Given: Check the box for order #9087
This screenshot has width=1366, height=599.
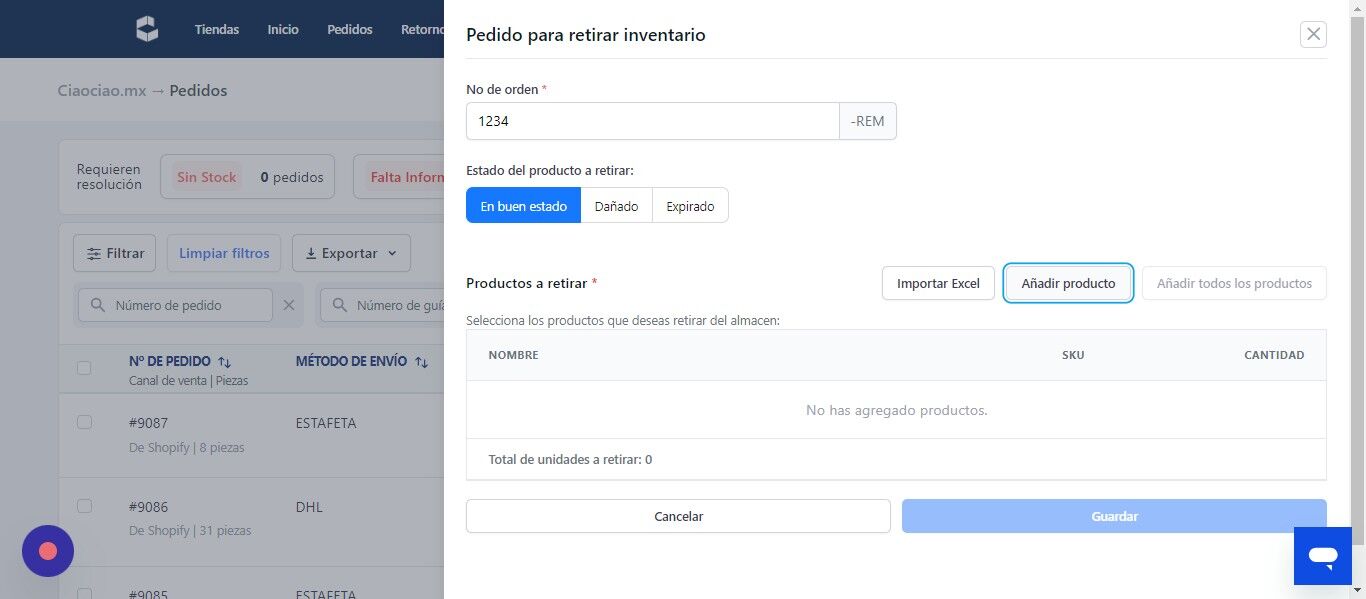Looking at the screenshot, I should click(x=84, y=422).
